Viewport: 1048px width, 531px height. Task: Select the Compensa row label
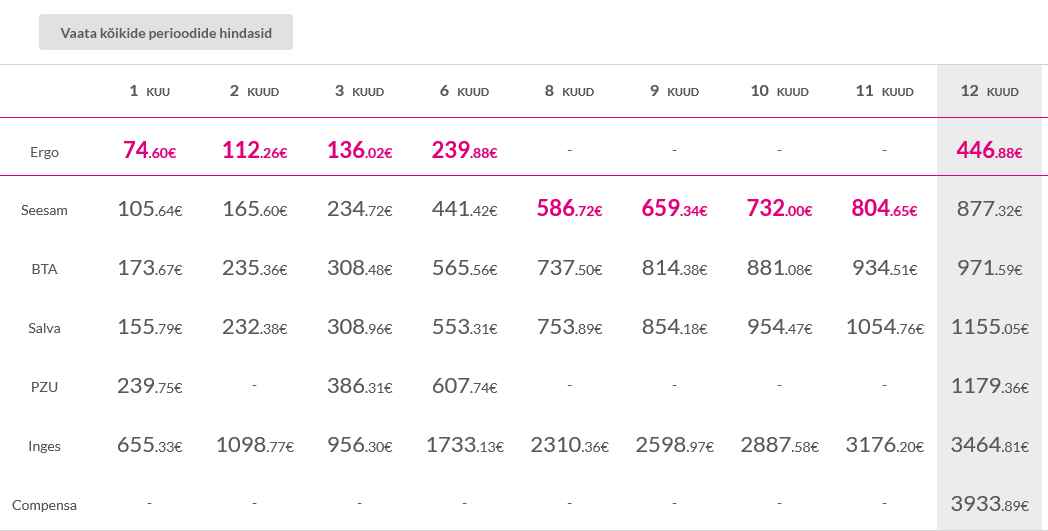[44, 506]
